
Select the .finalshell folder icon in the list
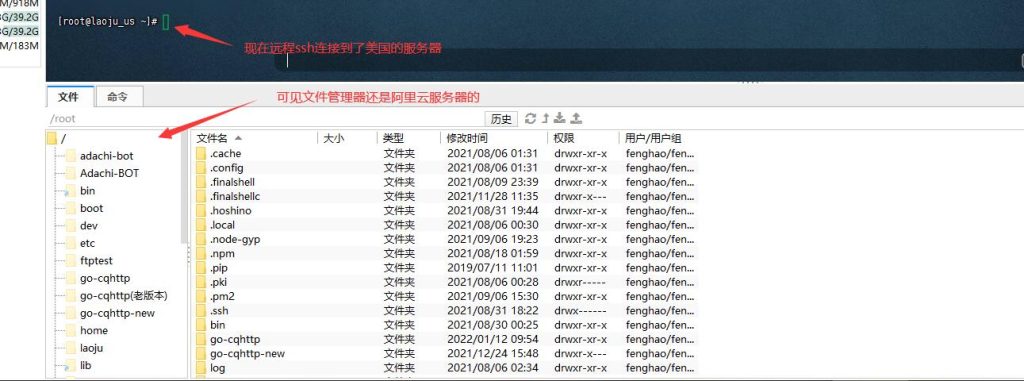[x=200, y=182]
